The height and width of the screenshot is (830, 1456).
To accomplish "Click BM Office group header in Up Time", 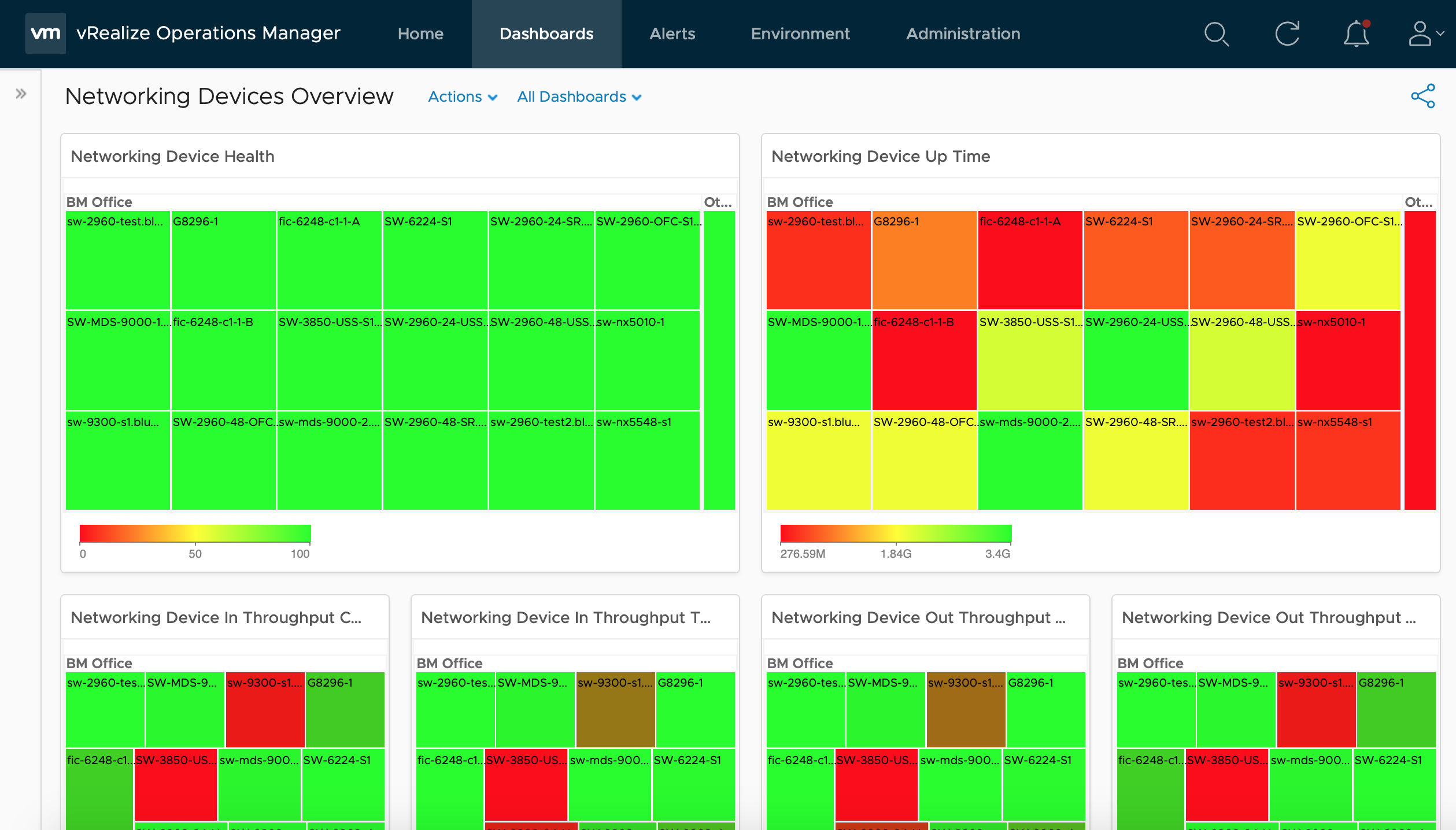I will (x=800, y=202).
